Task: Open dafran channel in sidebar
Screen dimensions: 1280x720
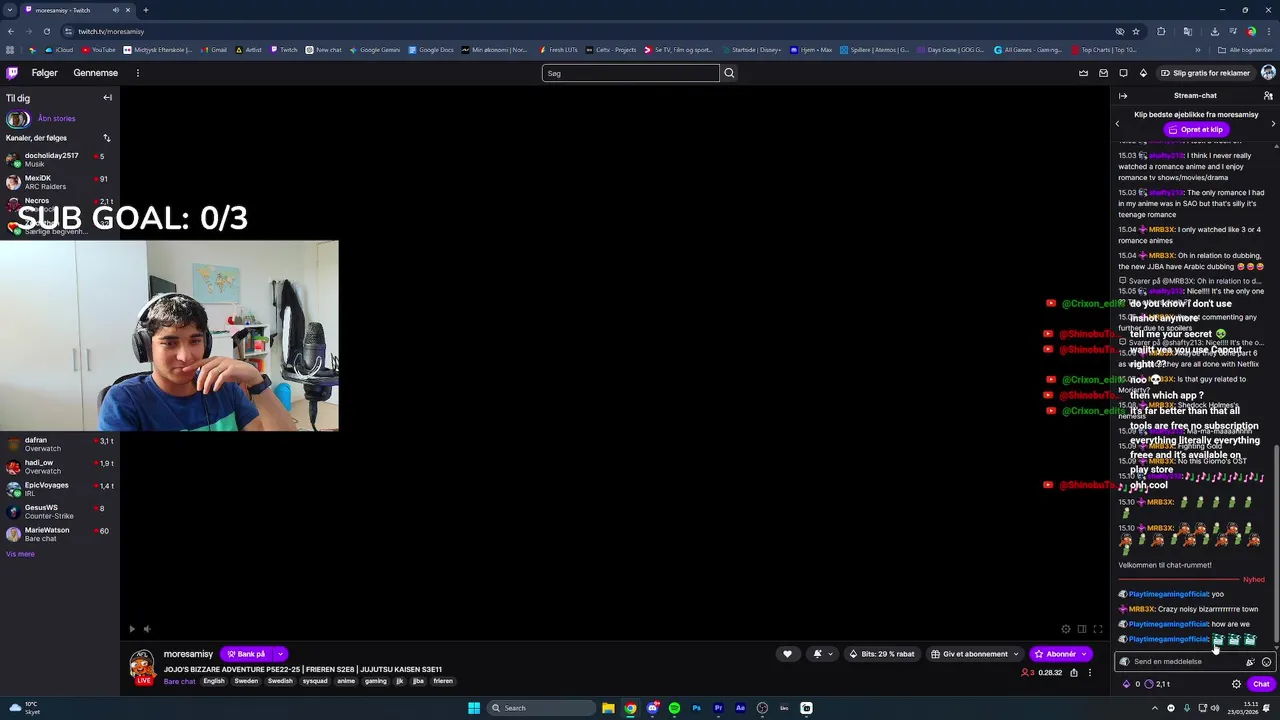Action: pos(58,444)
